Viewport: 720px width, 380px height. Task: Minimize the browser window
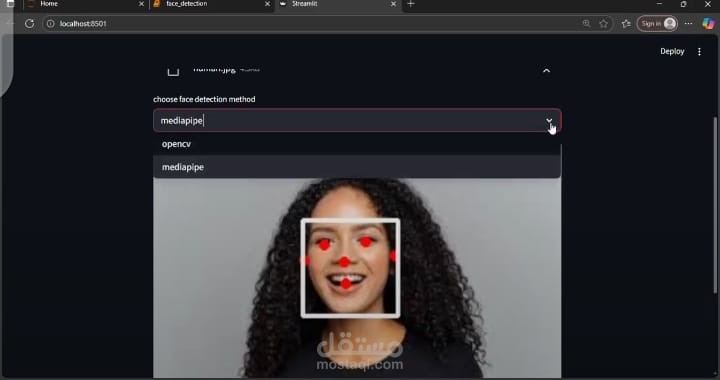(659, 4)
